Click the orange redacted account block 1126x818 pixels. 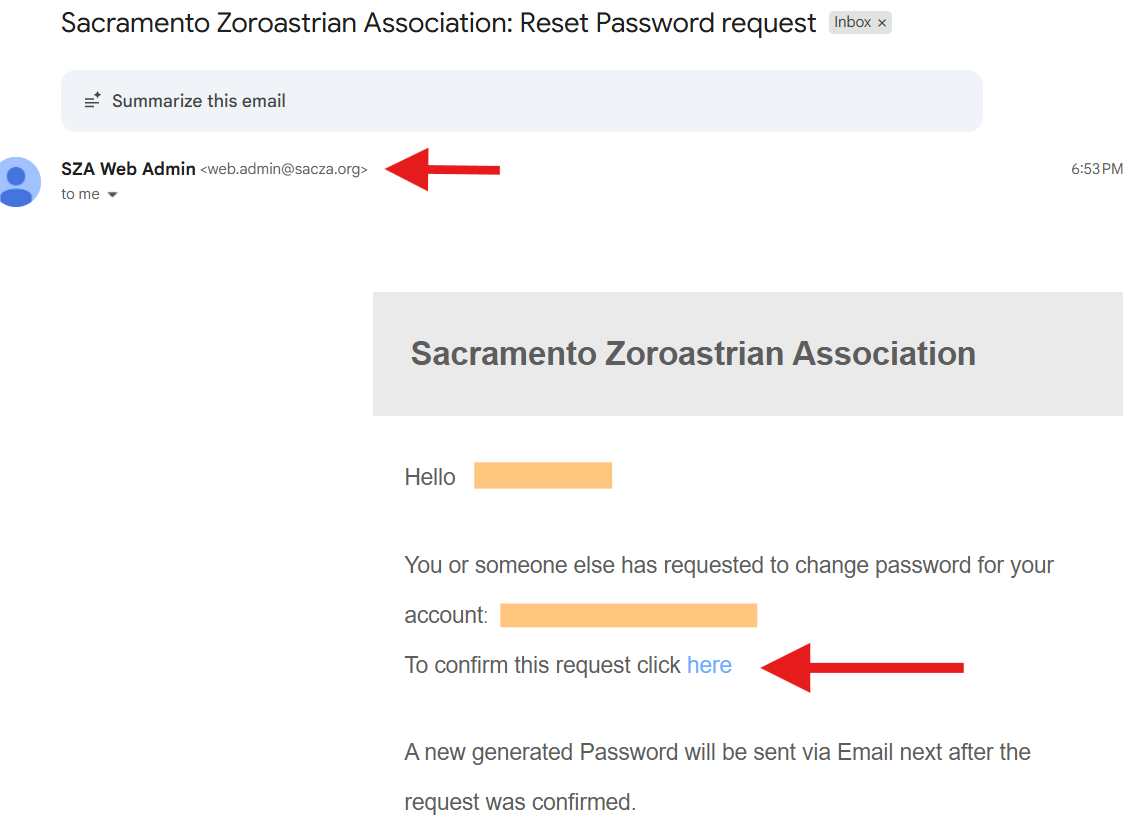(x=628, y=615)
